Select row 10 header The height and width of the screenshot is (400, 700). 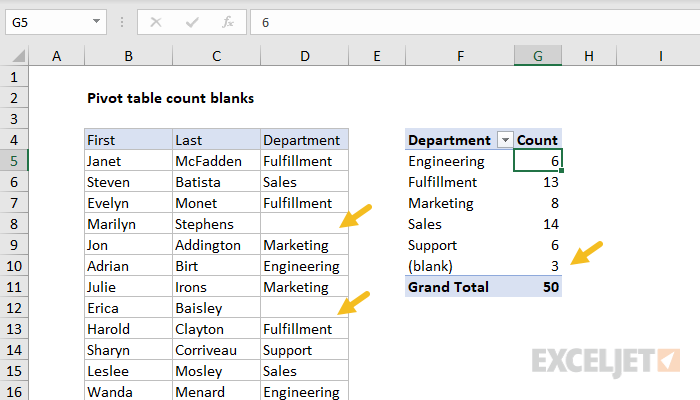tap(14, 266)
